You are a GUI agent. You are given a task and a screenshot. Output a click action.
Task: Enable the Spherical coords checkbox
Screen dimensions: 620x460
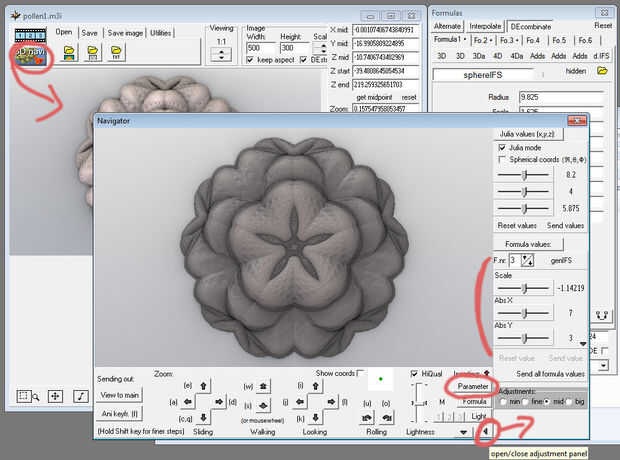pos(502,159)
